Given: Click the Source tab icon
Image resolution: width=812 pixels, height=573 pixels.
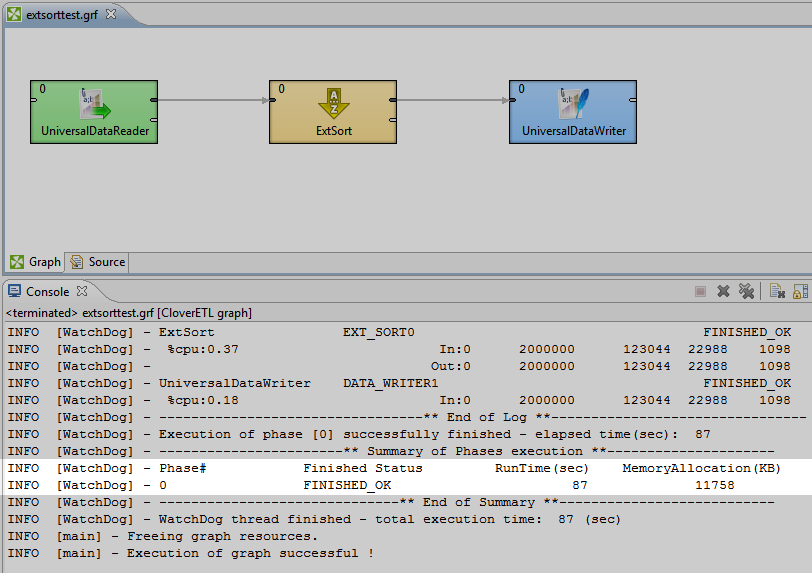Looking at the screenshot, I should pos(77,262).
